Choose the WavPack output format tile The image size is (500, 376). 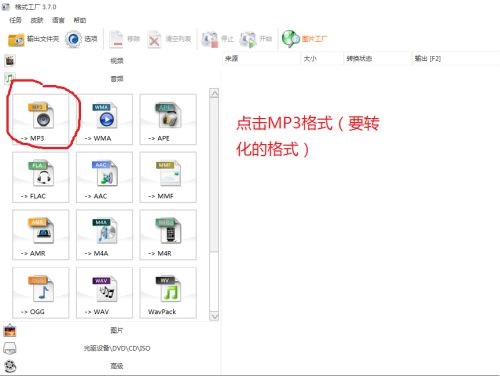click(168, 293)
